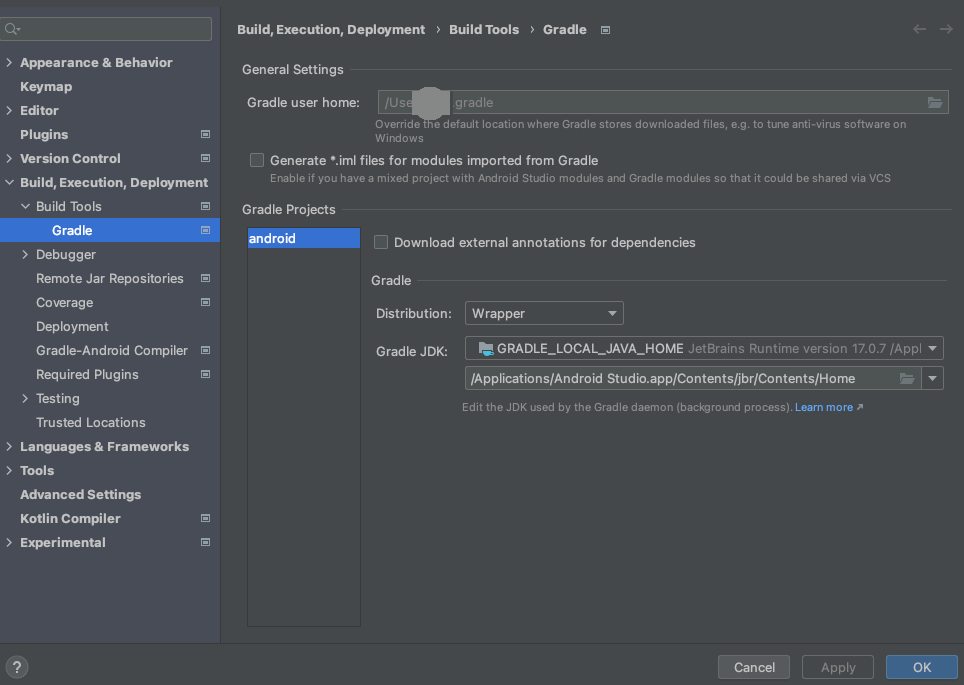This screenshot has width=964, height=685.
Task: Click project-level icon next to Remote Jar Repositories
Action: click(x=205, y=278)
